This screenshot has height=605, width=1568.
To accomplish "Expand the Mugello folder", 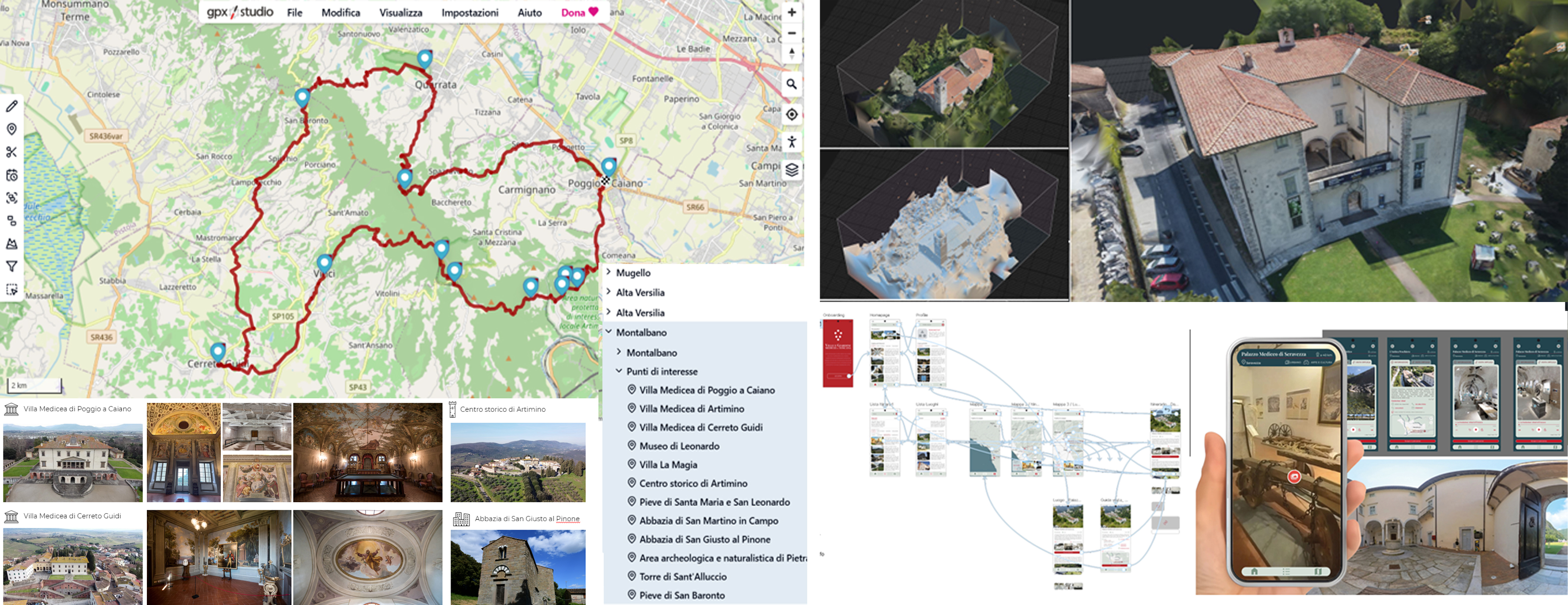I will point(609,273).
